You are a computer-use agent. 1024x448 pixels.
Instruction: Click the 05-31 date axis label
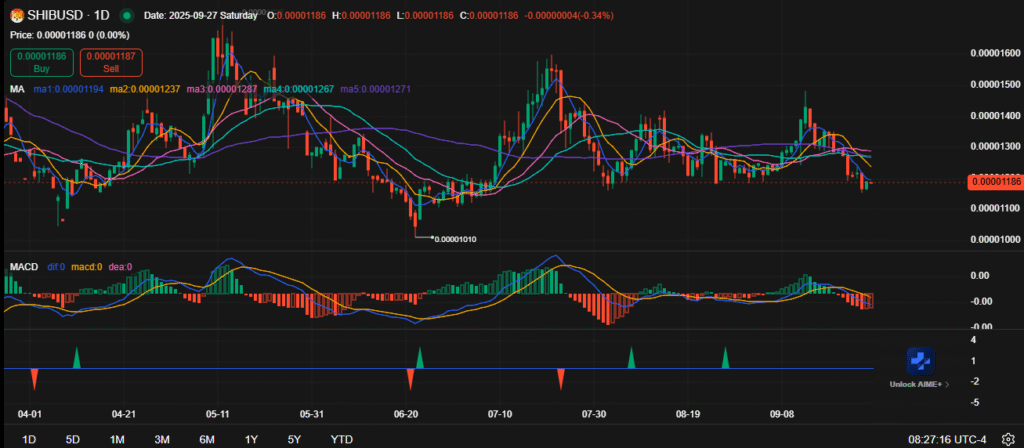[312, 414]
